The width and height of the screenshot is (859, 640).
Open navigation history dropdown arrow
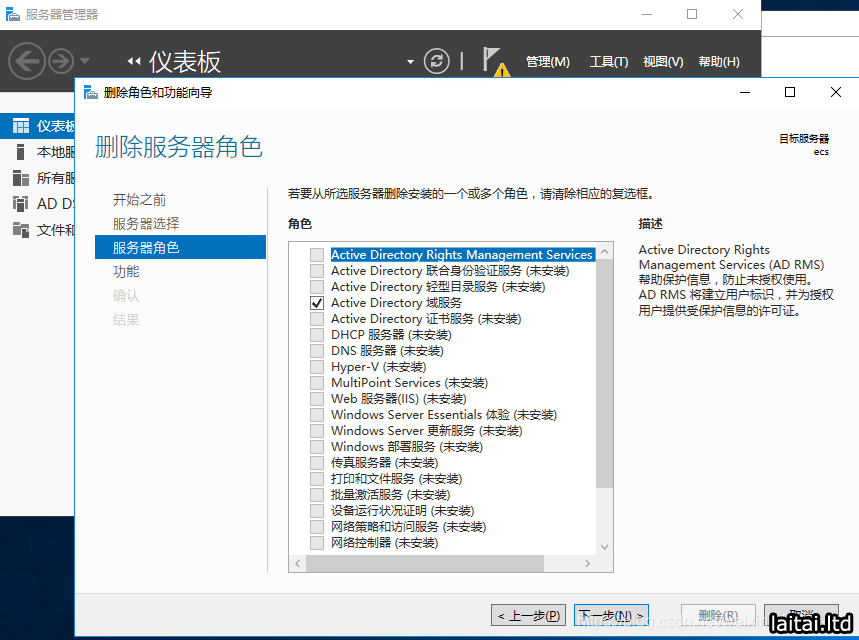click(x=85, y=61)
